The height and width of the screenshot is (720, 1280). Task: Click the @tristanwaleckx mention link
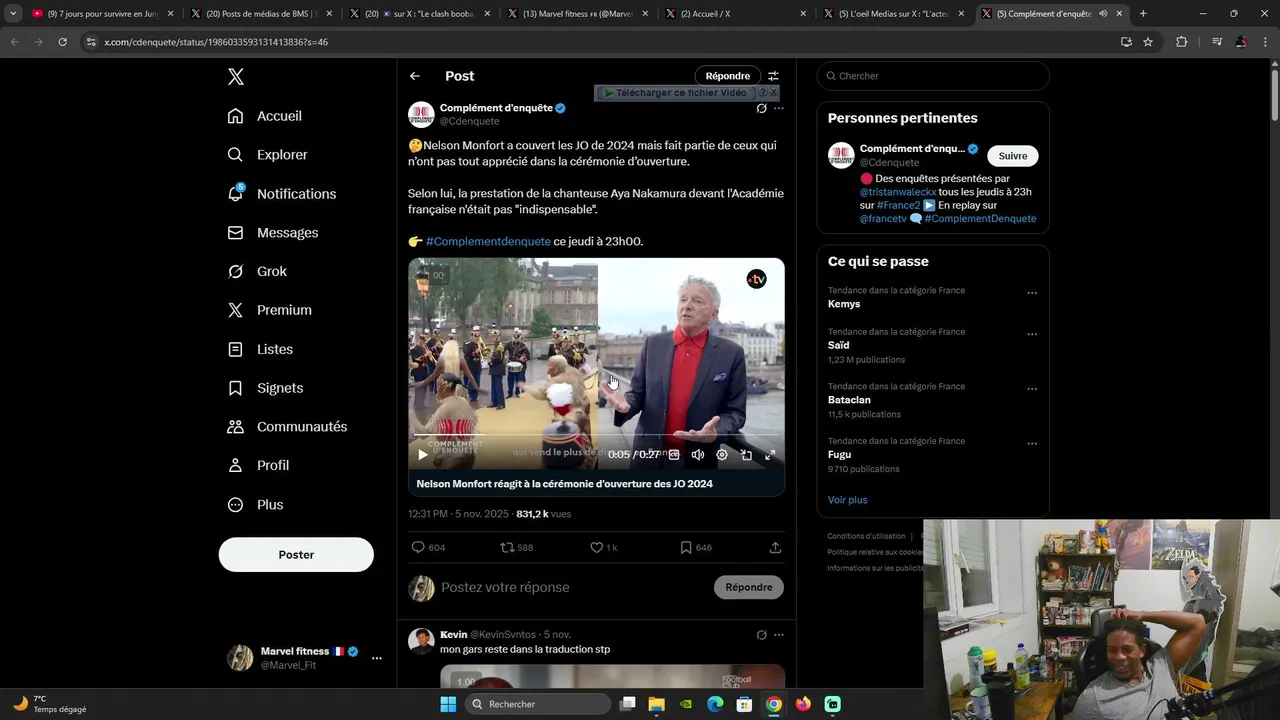(898, 192)
